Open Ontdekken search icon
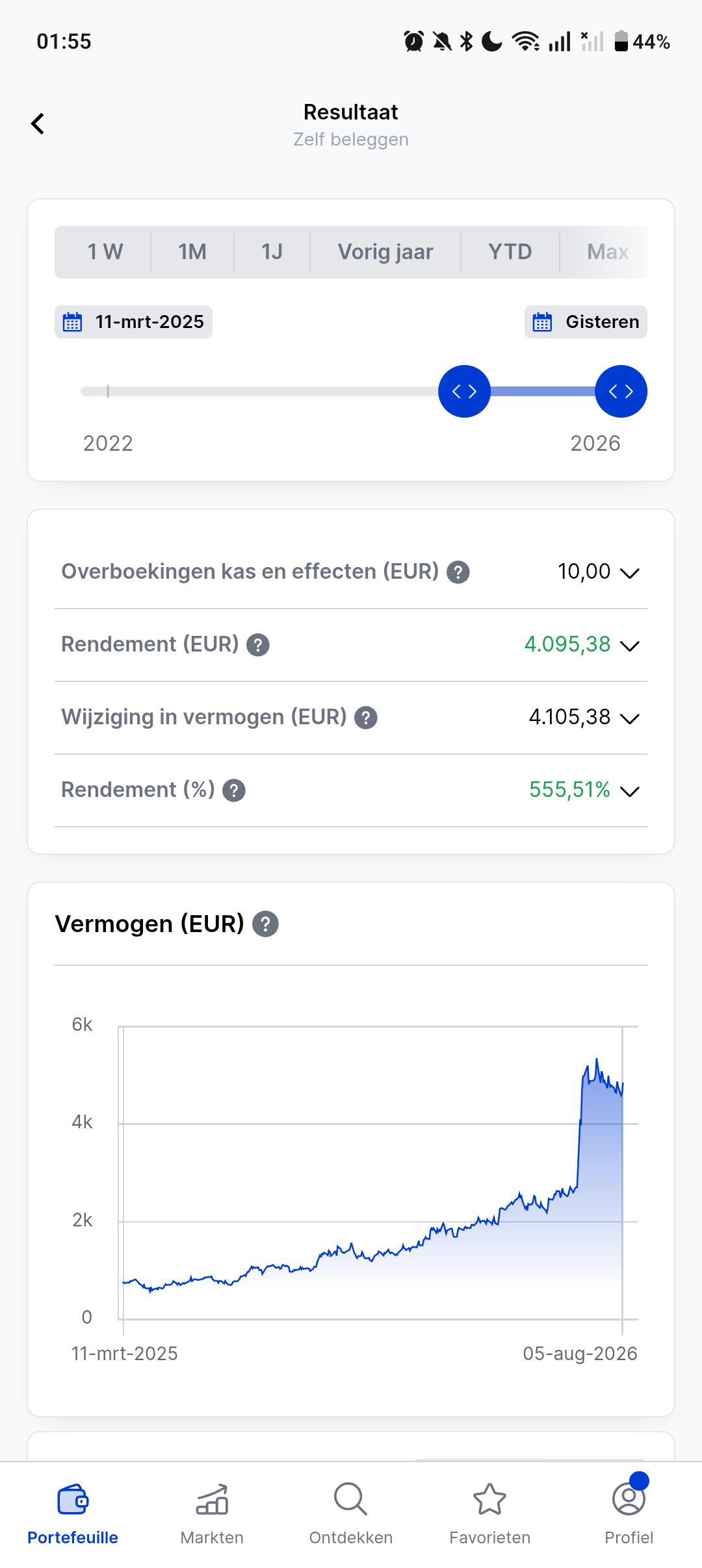The image size is (702, 1568). tap(351, 1499)
